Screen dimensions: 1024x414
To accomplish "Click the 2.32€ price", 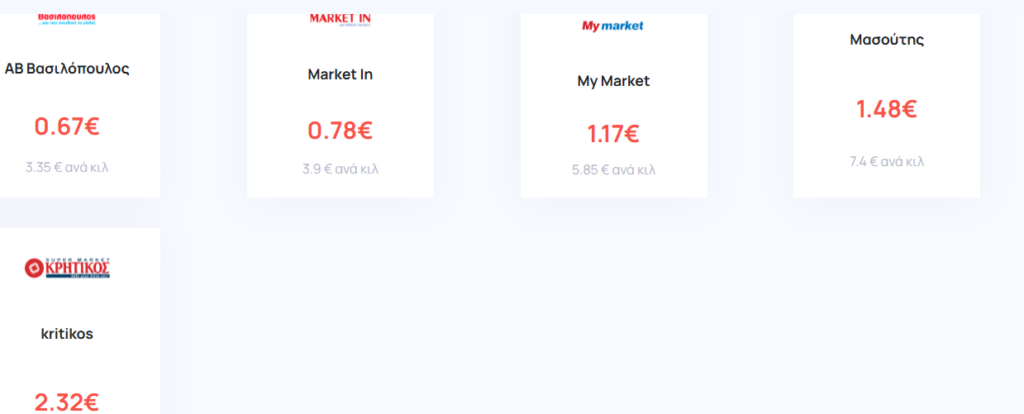I will click(x=67, y=402).
